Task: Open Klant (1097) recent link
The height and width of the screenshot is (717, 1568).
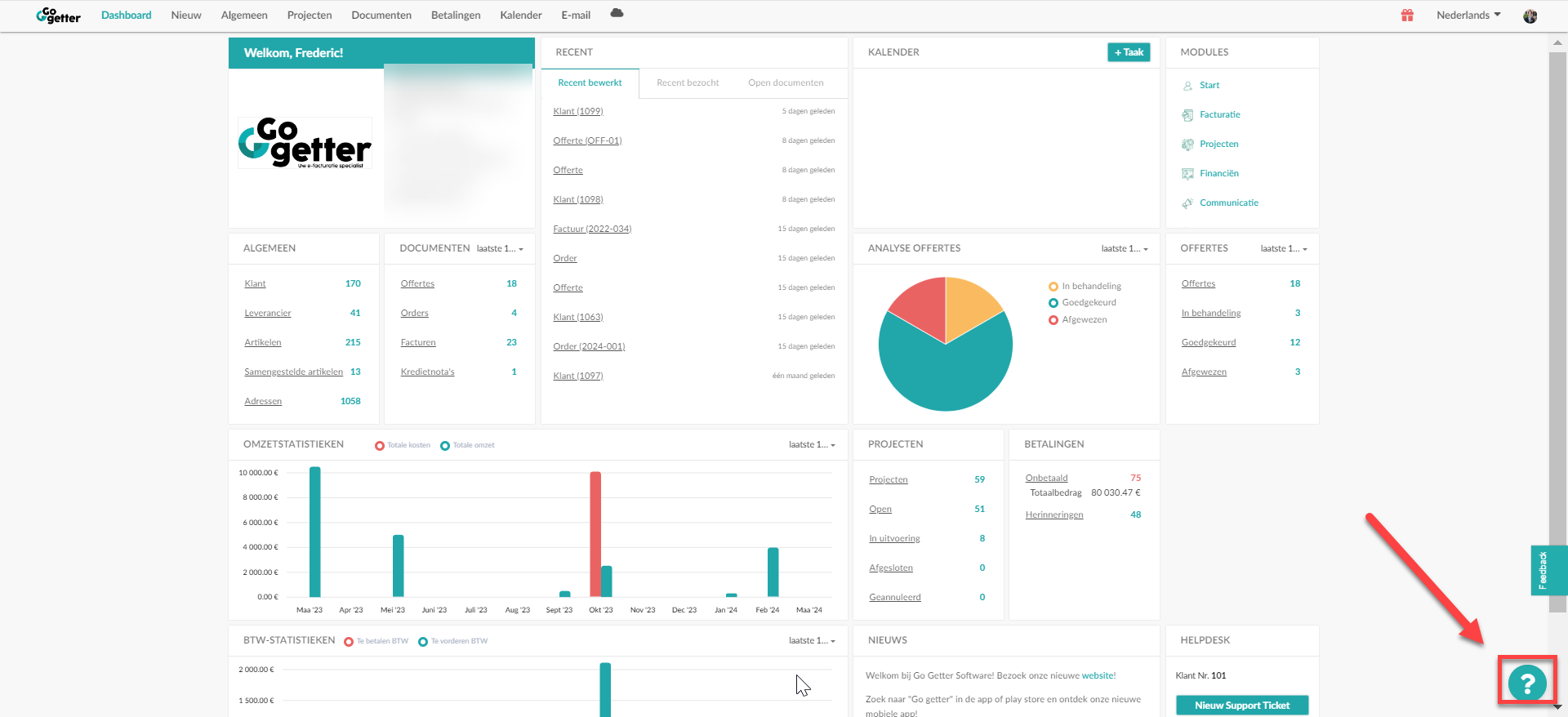Action: coord(578,376)
